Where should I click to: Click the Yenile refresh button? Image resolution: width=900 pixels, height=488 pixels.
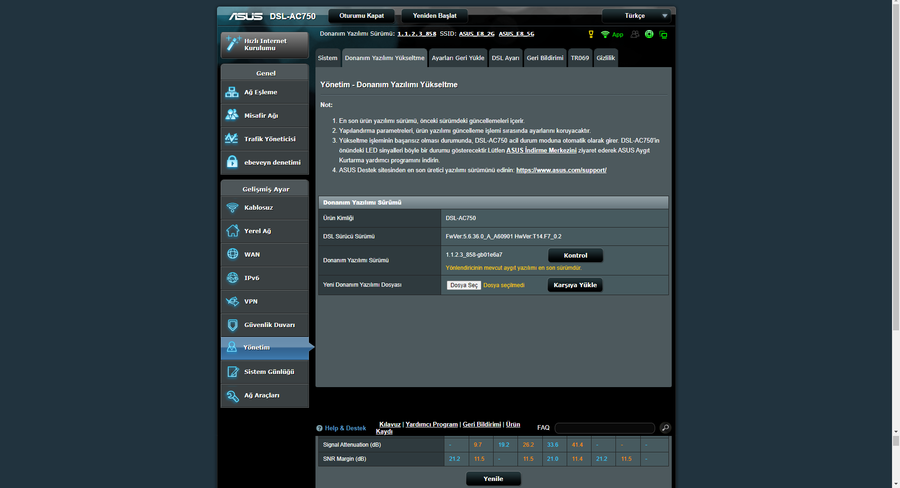[493, 479]
